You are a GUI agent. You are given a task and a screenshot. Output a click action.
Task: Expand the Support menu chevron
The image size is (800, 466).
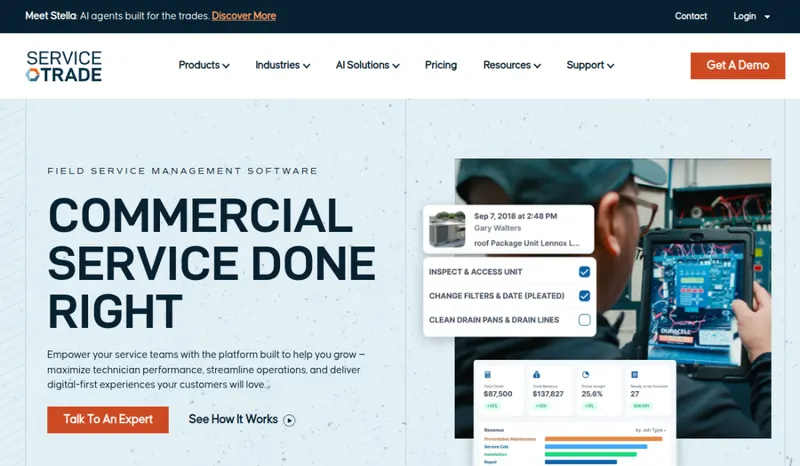pyautogui.click(x=611, y=66)
